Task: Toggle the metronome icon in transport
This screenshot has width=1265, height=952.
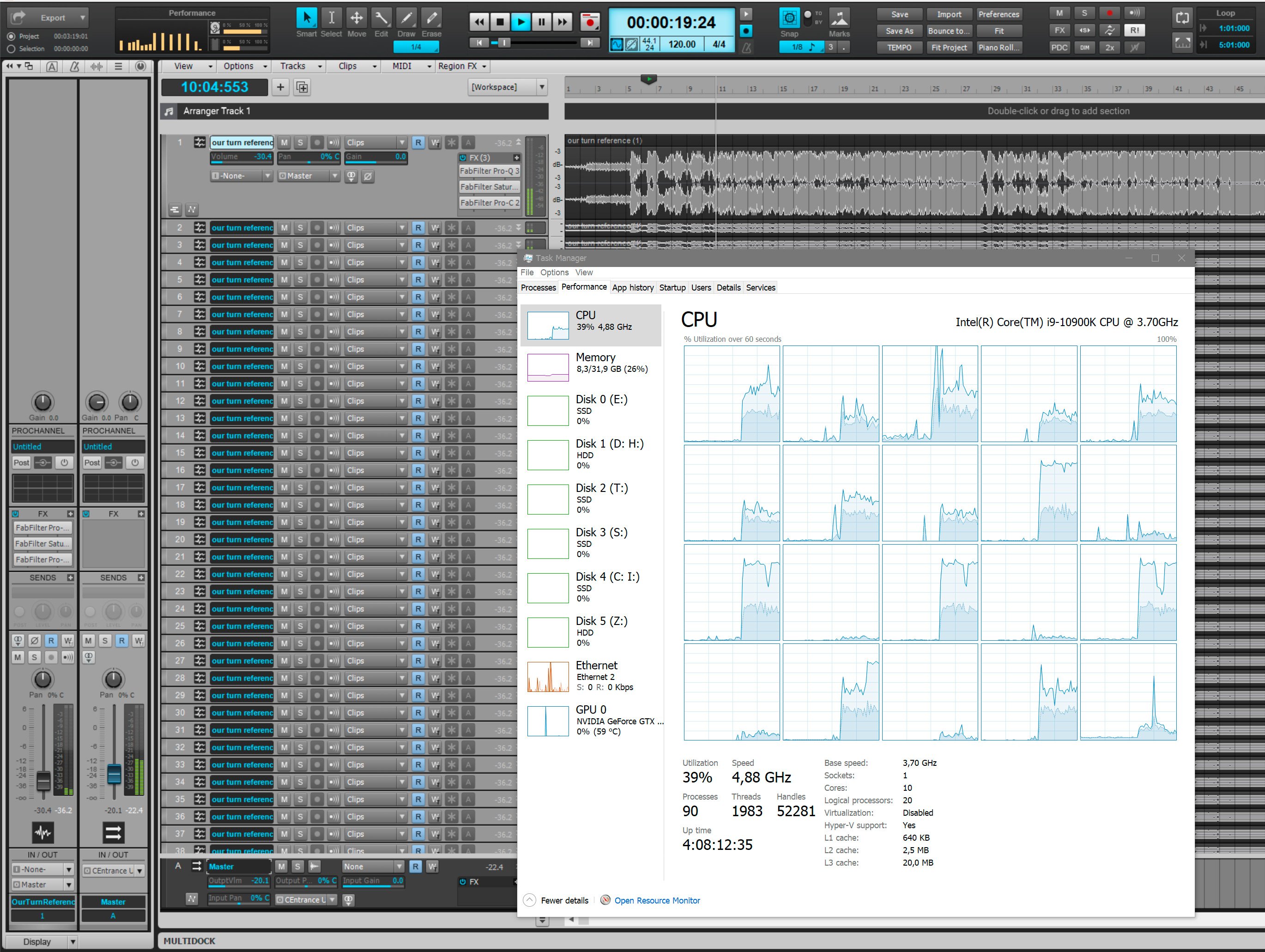Action: 746,48
